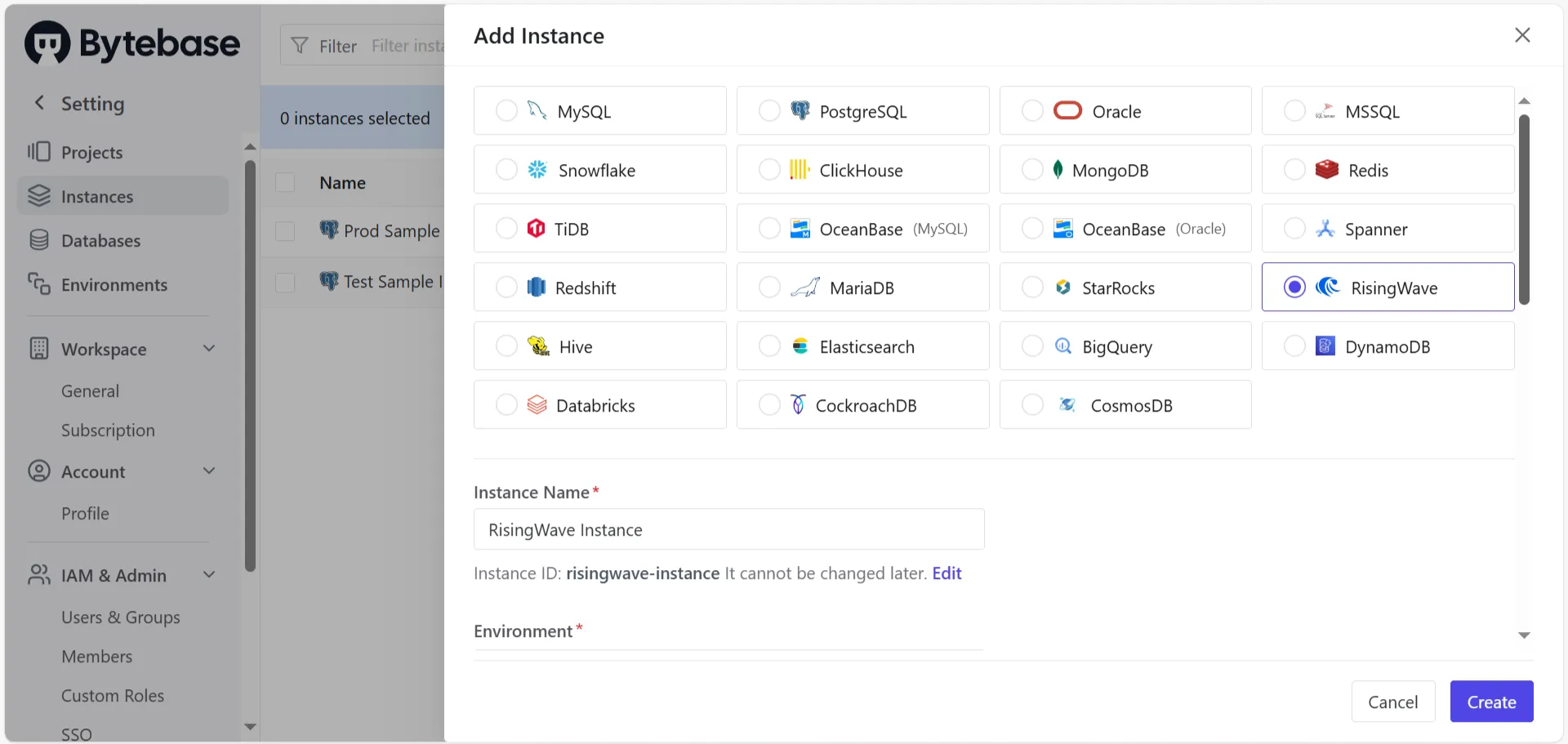Click the MongoDB leaf icon

pyautogui.click(x=1058, y=169)
